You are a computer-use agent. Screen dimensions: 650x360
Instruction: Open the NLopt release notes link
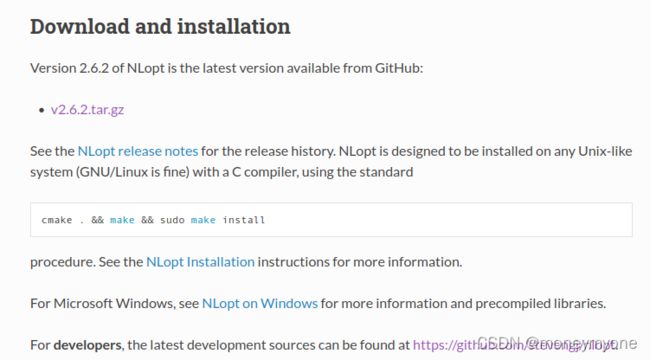138,151
